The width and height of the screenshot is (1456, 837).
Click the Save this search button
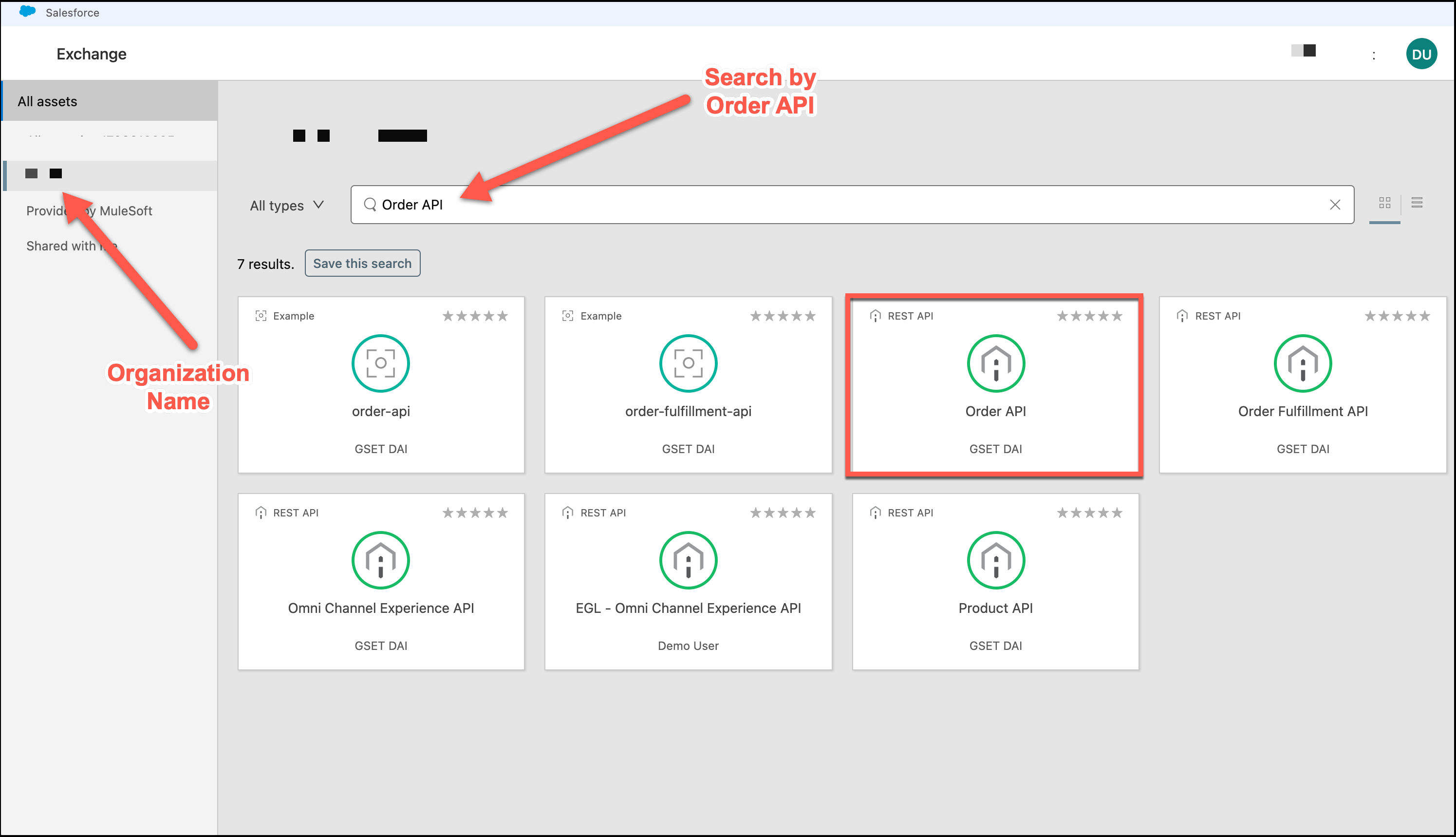click(363, 263)
